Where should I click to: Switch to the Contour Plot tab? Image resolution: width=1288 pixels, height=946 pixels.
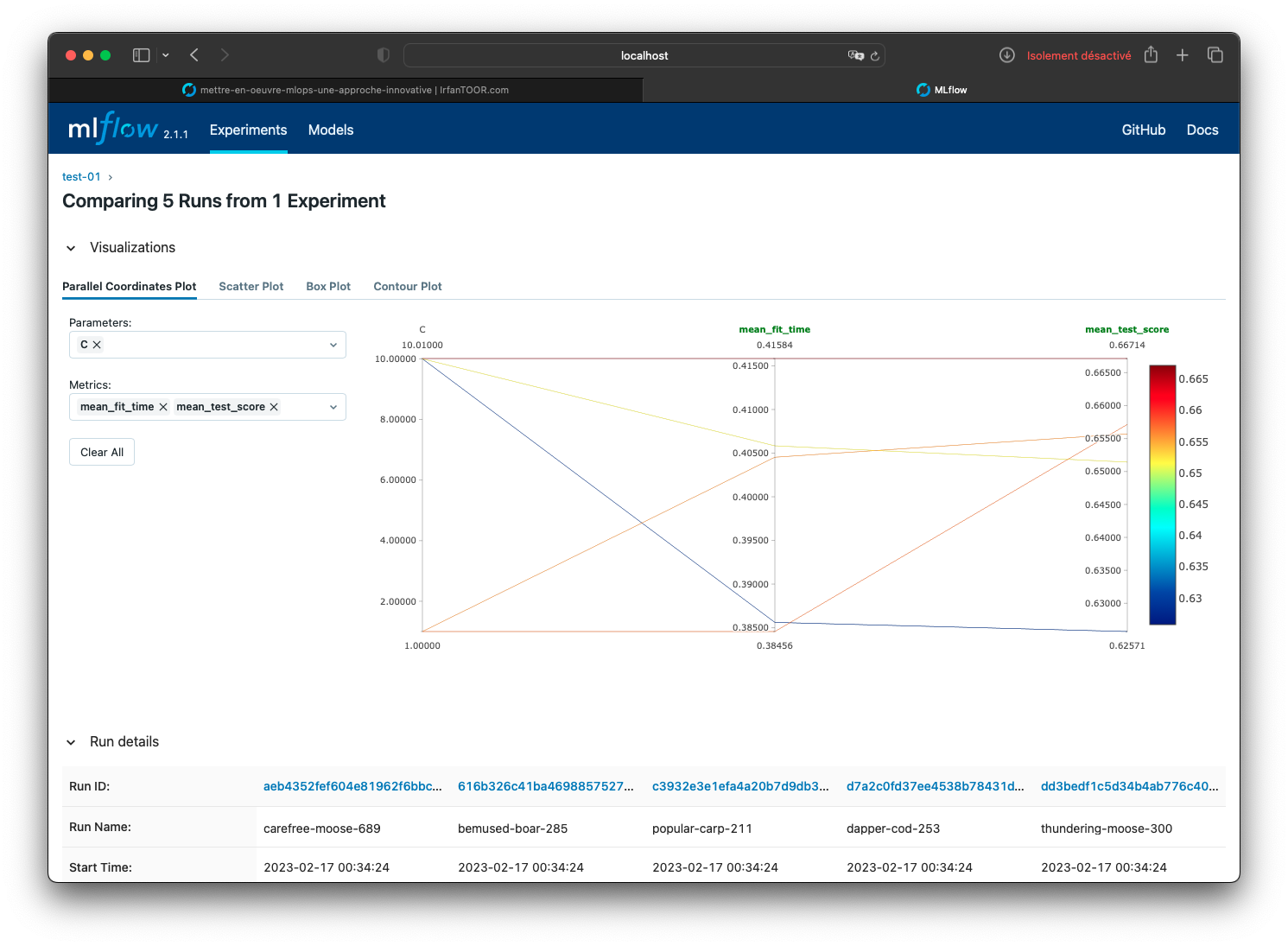tap(408, 286)
